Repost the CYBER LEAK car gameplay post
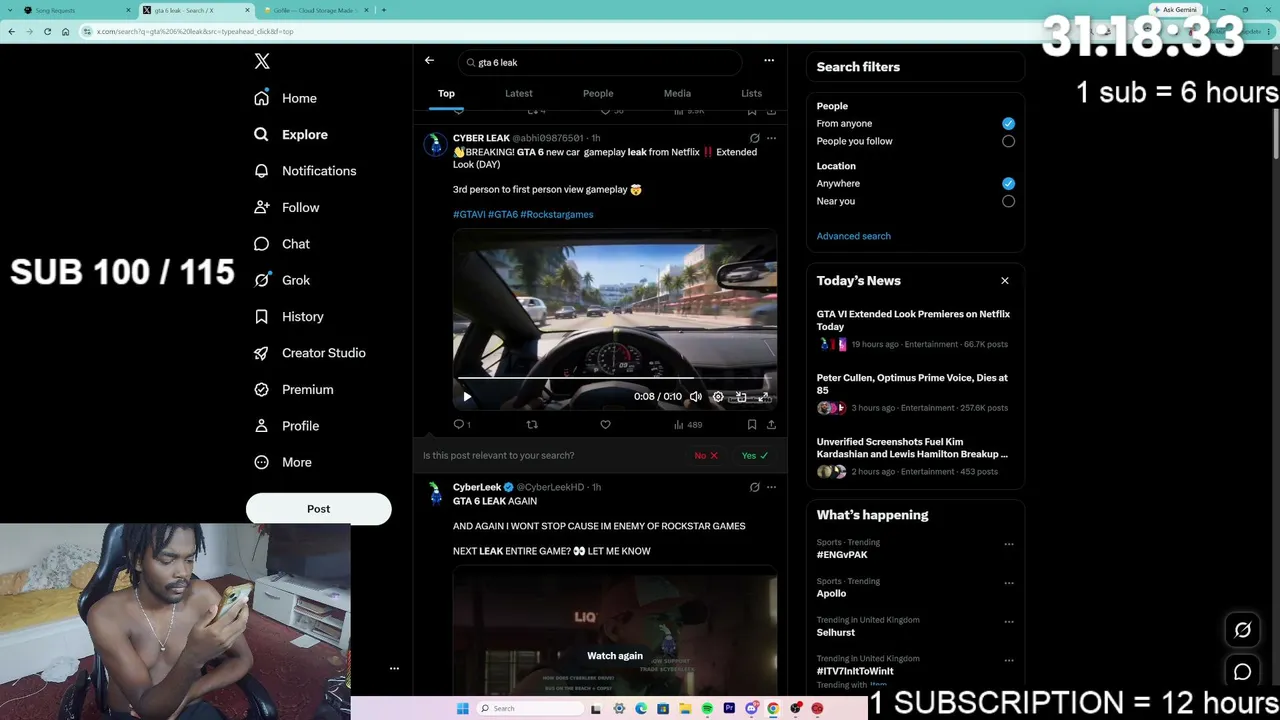This screenshot has height=720, width=1280. click(x=532, y=425)
